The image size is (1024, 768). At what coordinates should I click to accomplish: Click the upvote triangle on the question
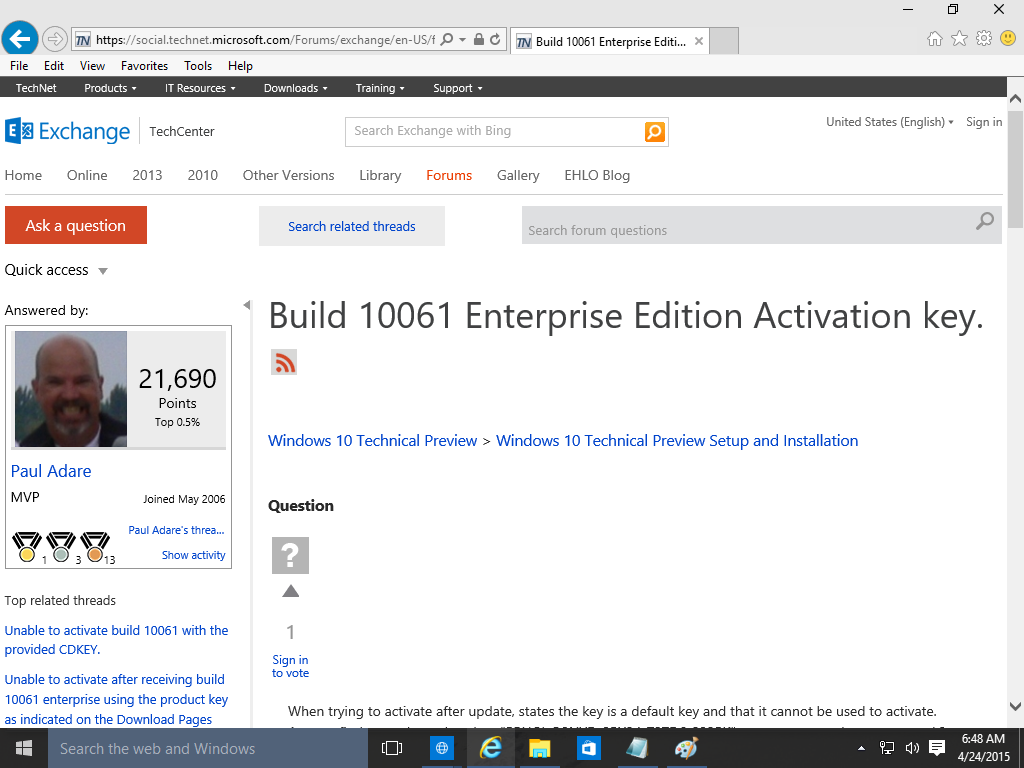click(291, 592)
